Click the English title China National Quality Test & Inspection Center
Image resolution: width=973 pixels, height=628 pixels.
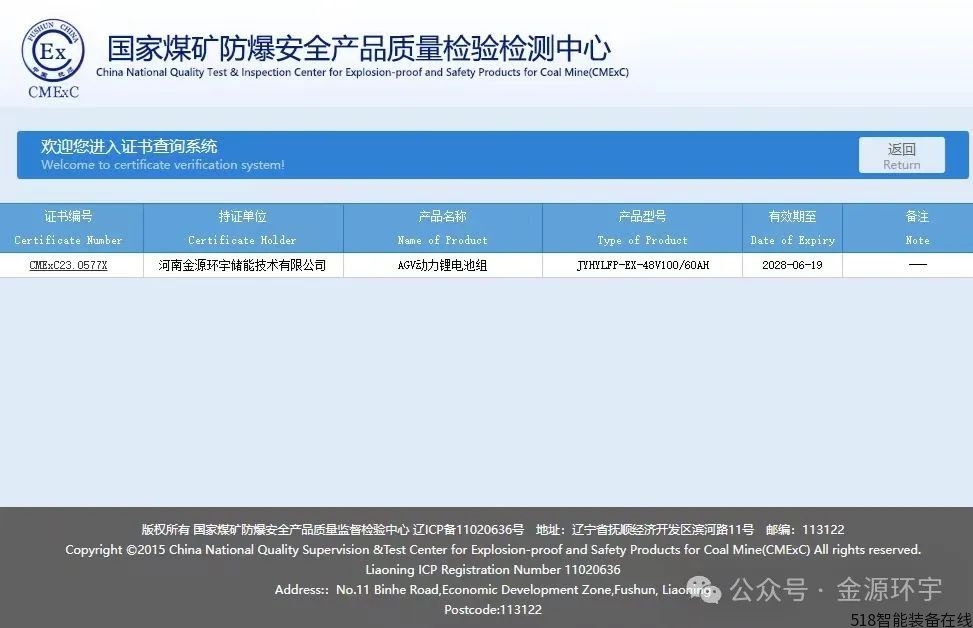point(362,72)
